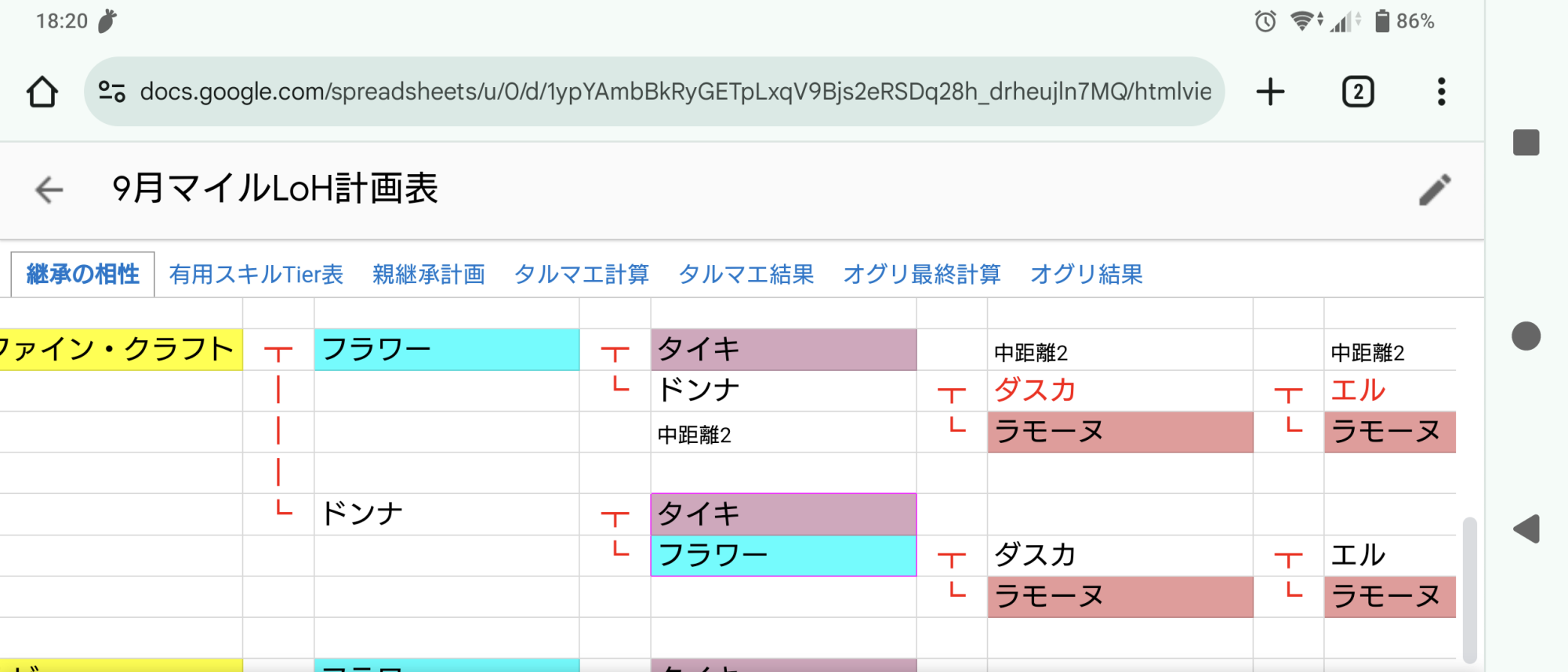The width and height of the screenshot is (1568, 672).
Task: Select フラワー cell directly below タイキ
Action: pos(784,556)
